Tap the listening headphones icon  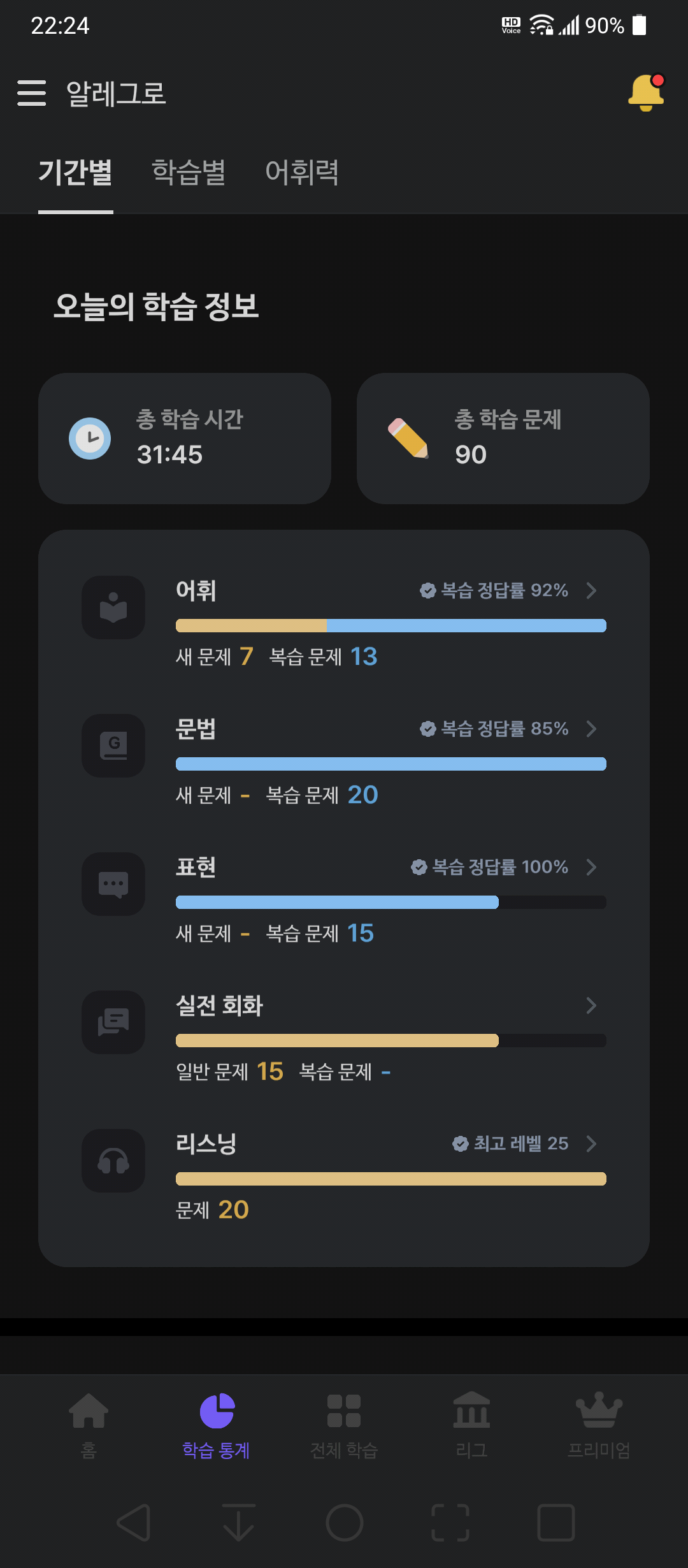pyautogui.click(x=113, y=1161)
